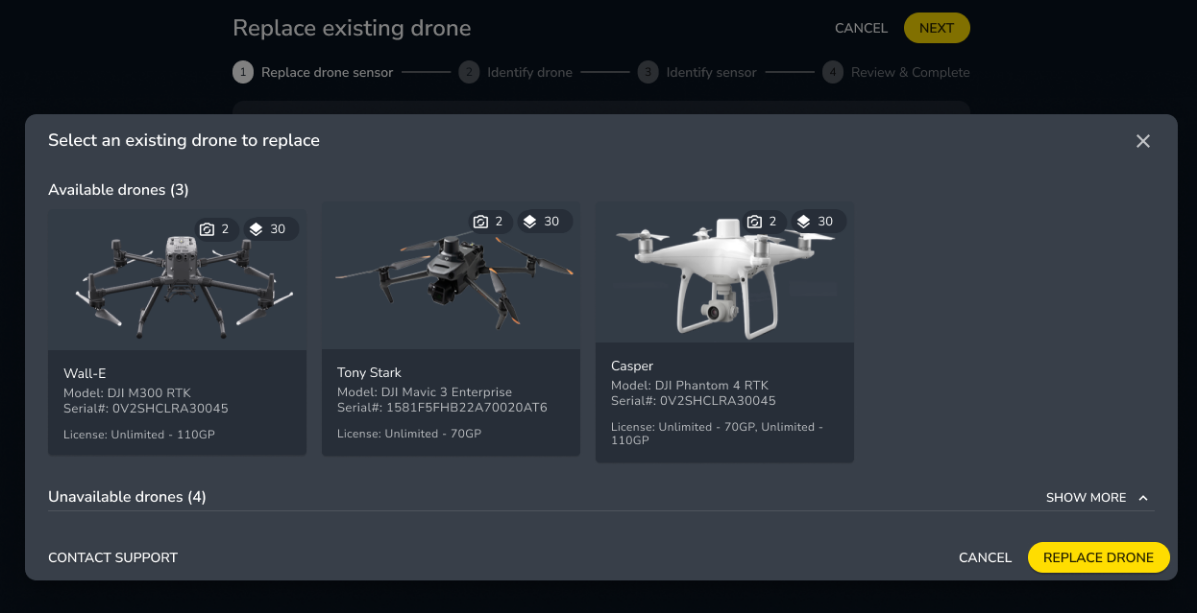Image resolution: width=1197 pixels, height=614 pixels.
Task: Click the stacked layers icon on Tony Stark
Action: [x=530, y=221]
